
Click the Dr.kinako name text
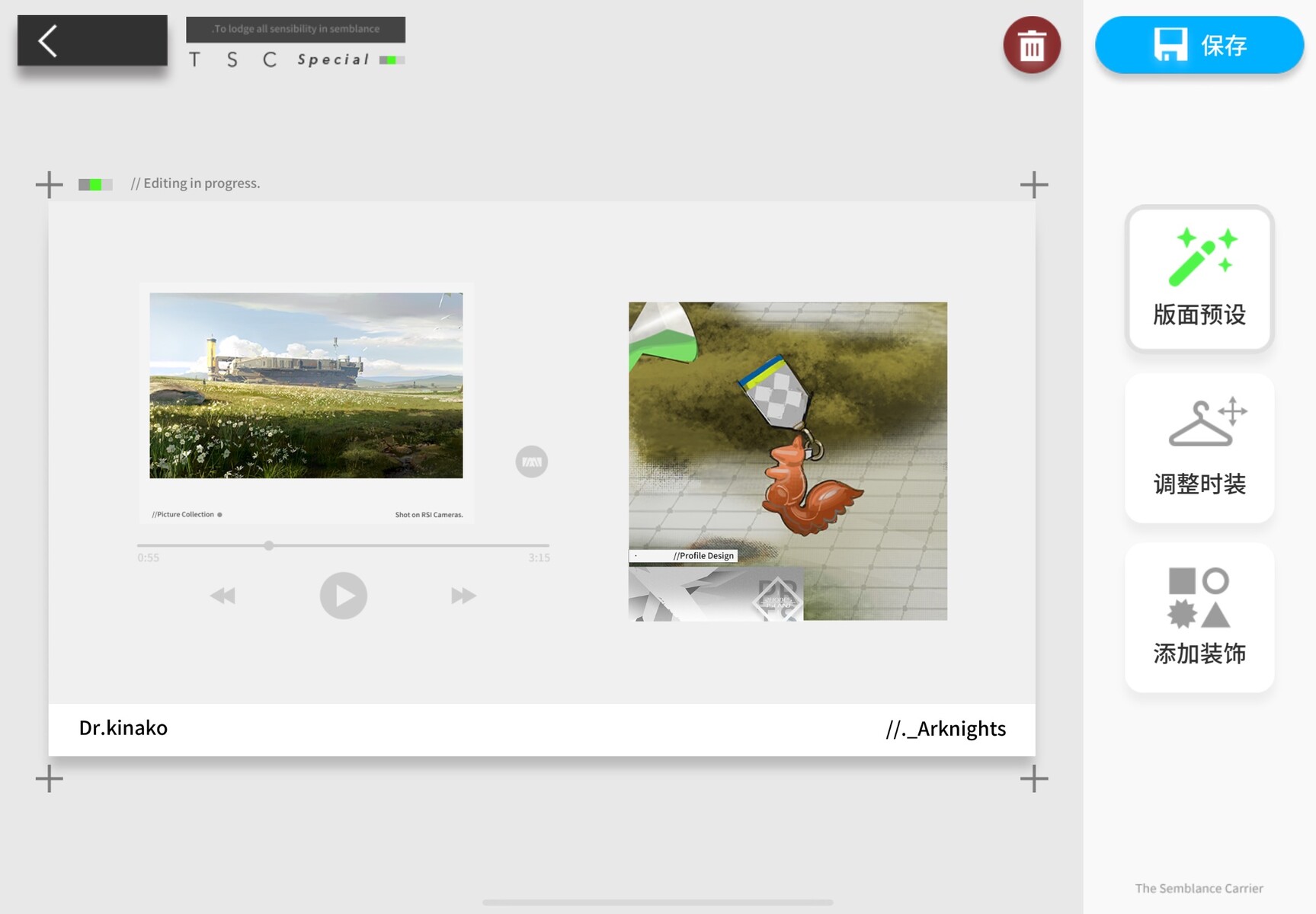click(x=123, y=728)
